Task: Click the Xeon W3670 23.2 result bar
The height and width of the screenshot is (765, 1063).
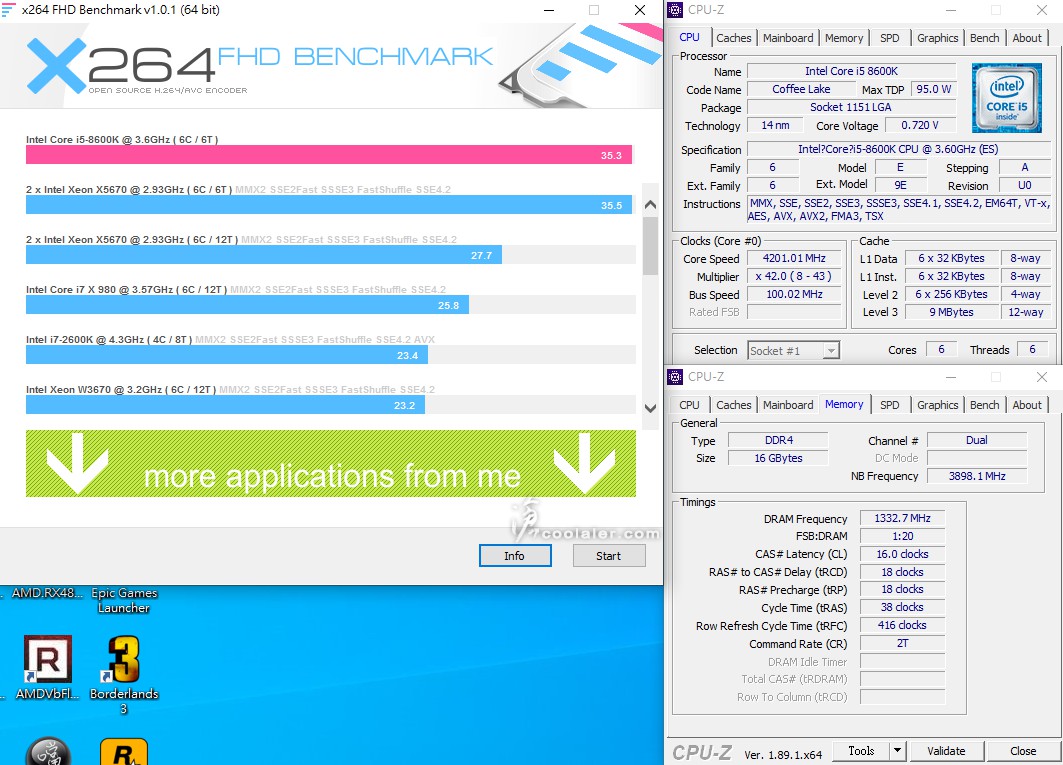Action: point(225,405)
